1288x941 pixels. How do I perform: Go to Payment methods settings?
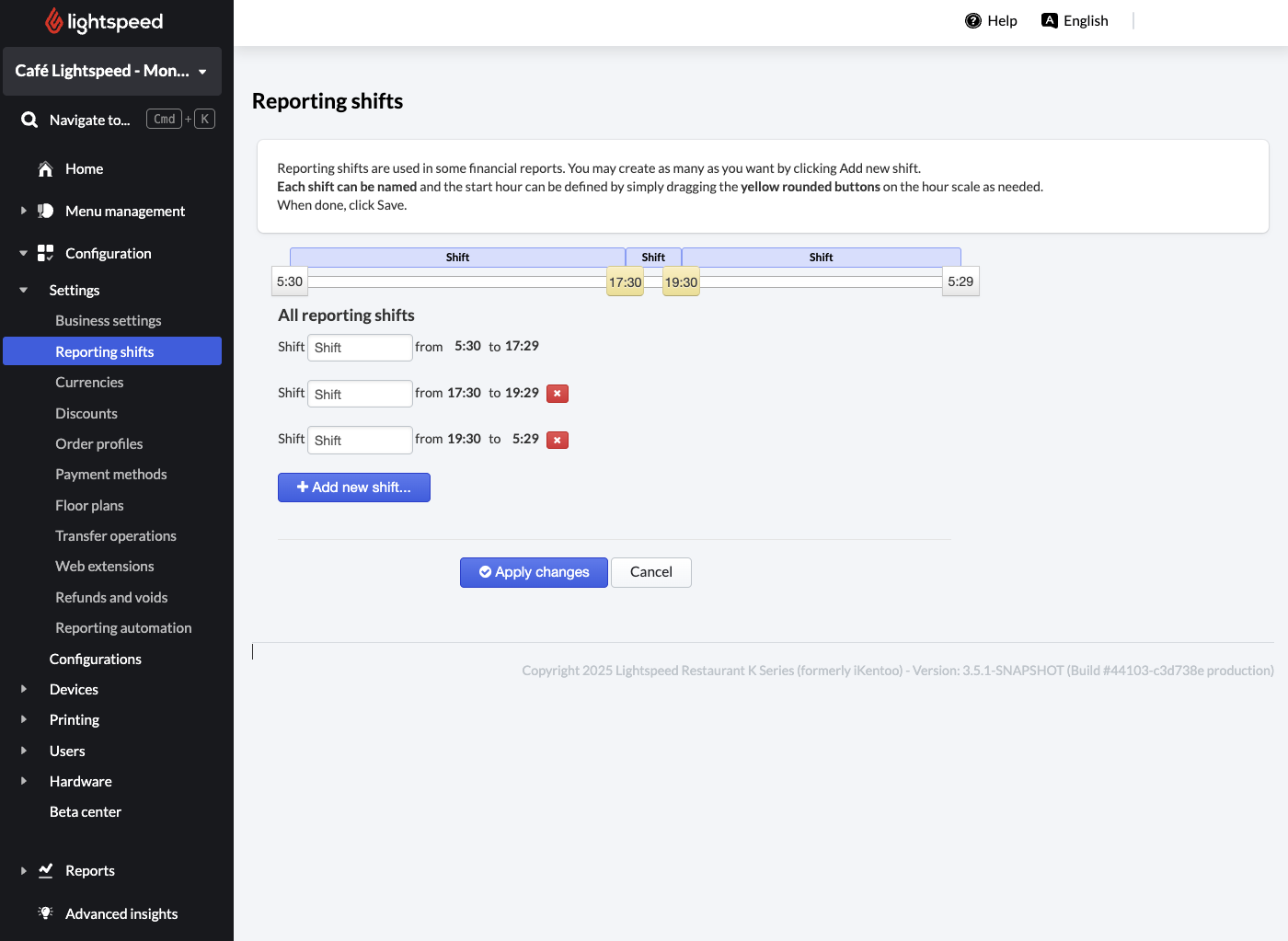(x=110, y=475)
